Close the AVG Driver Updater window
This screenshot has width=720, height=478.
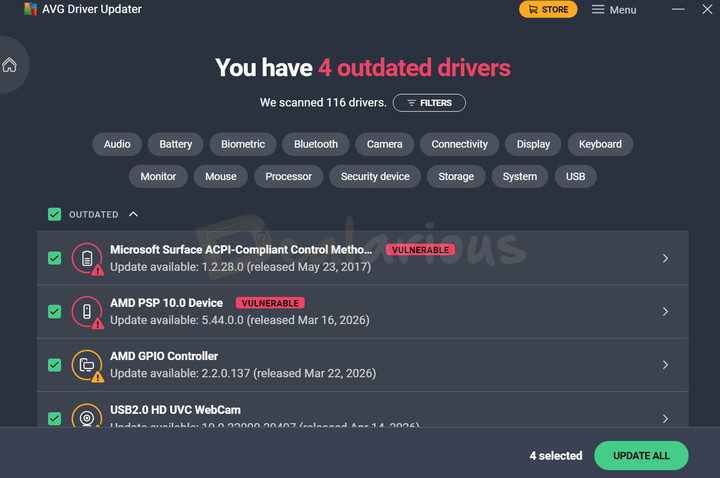[x=707, y=9]
